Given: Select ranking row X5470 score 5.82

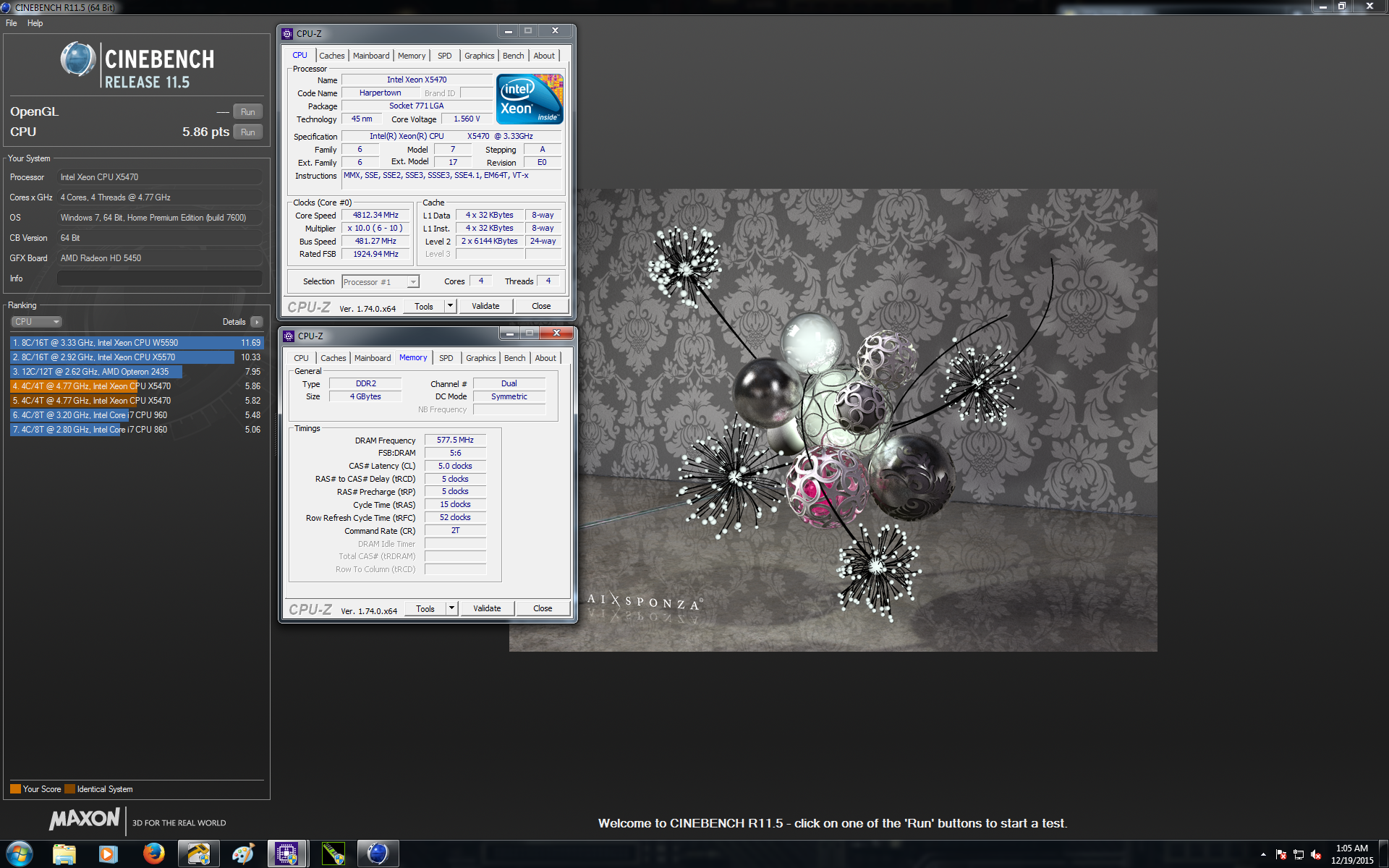Looking at the screenshot, I should click(x=137, y=401).
